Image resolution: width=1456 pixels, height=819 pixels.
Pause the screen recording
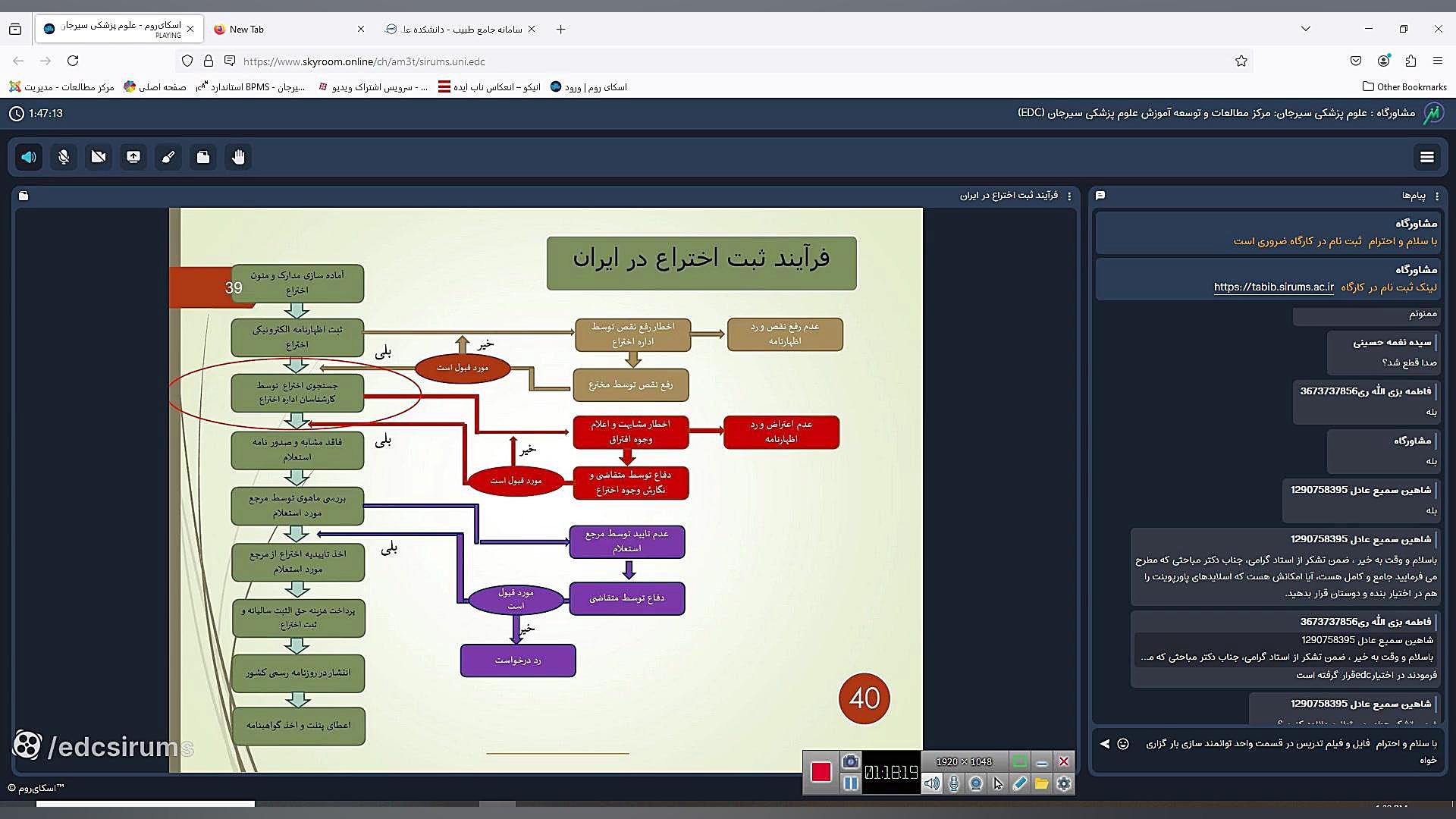click(851, 783)
